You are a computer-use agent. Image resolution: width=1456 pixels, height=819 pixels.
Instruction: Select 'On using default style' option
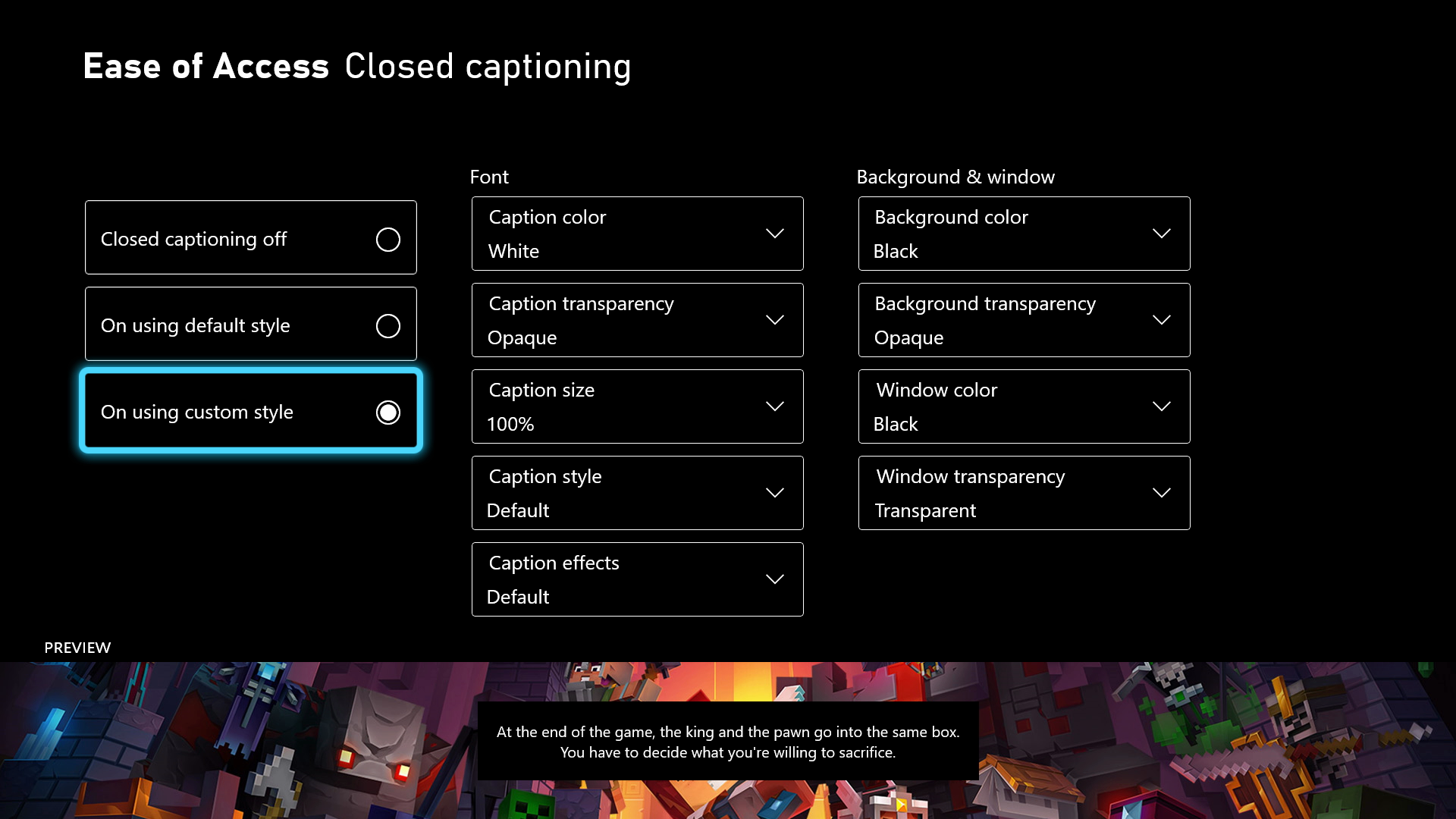tap(251, 324)
